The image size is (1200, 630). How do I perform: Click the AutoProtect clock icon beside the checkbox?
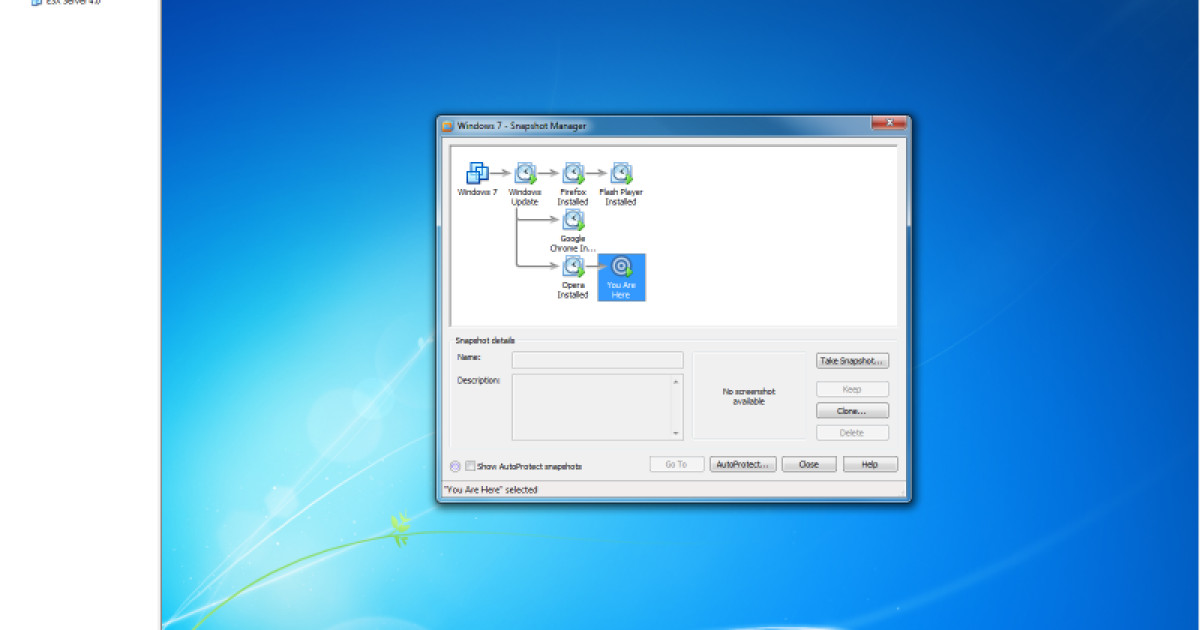tap(455, 466)
